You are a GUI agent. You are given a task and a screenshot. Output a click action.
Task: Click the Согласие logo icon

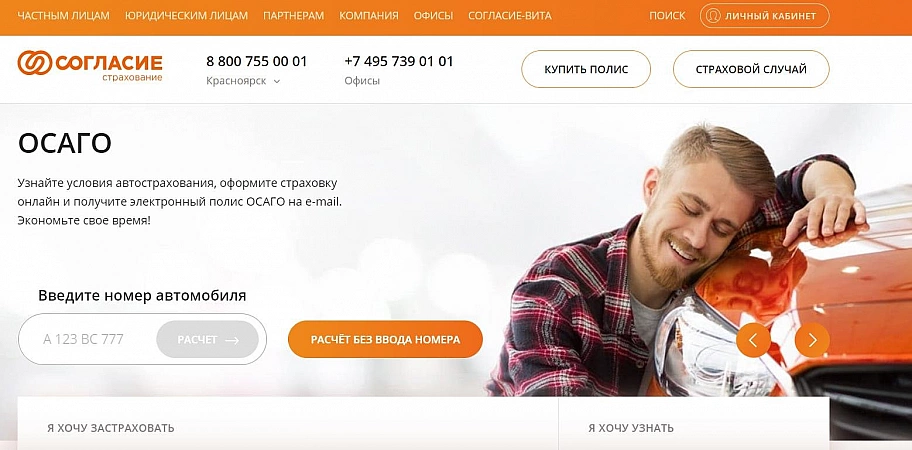(x=35, y=63)
